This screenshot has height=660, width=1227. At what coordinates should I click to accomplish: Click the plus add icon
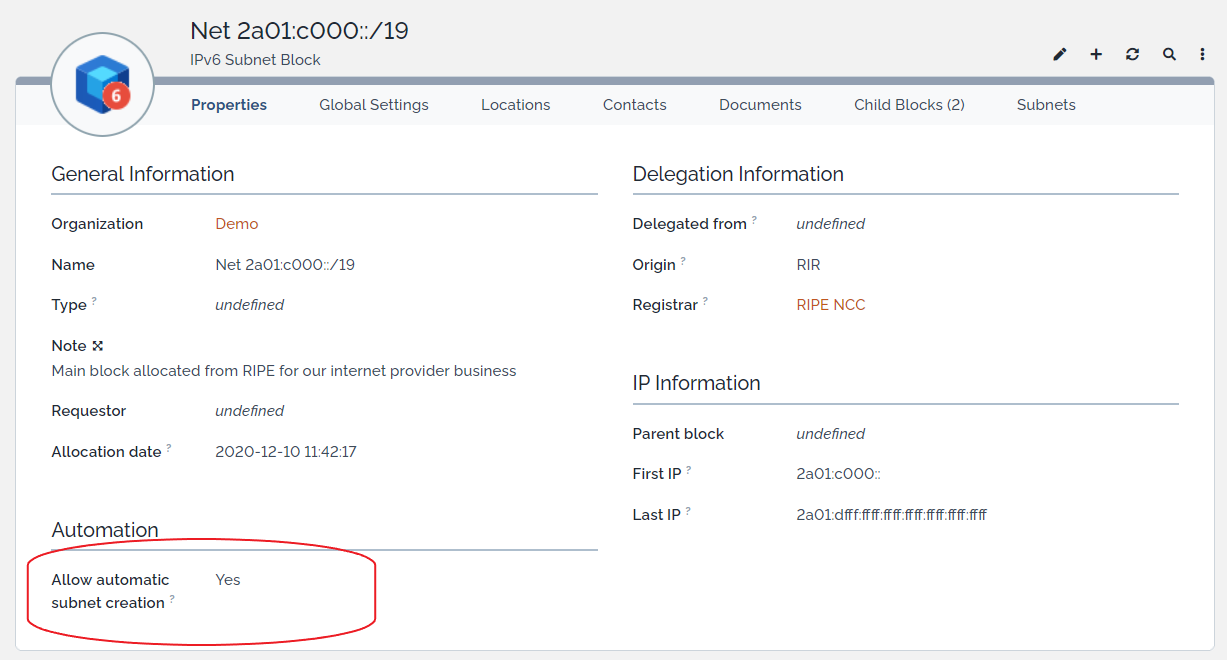(x=1096, y=54)
